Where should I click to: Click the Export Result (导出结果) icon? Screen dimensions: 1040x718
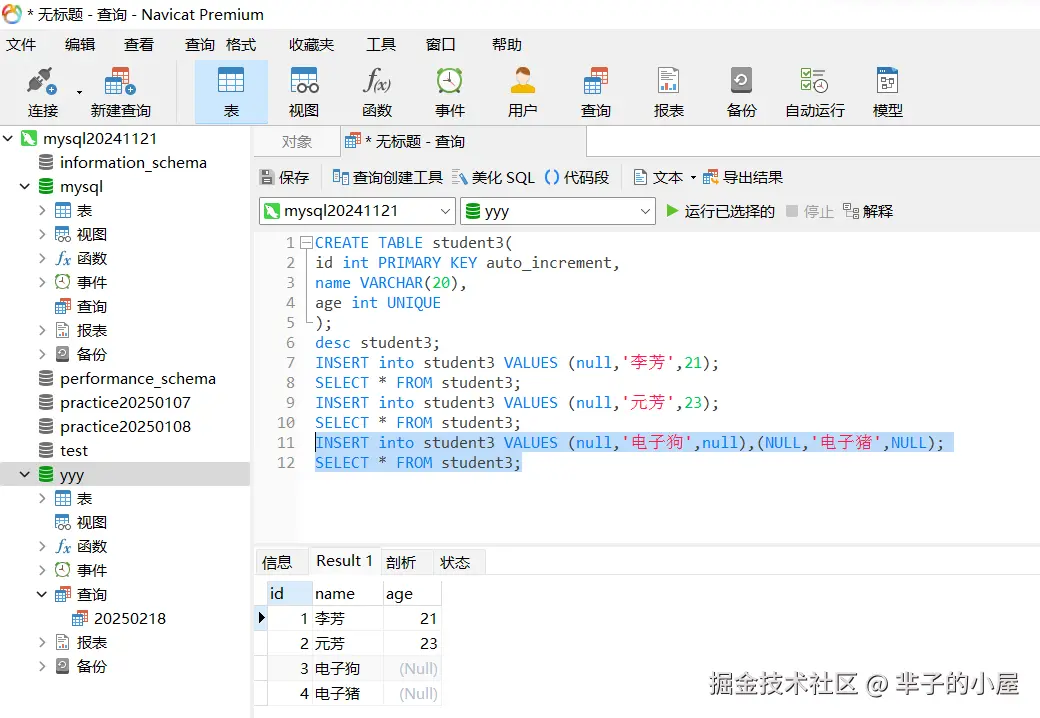click(710, 177)
